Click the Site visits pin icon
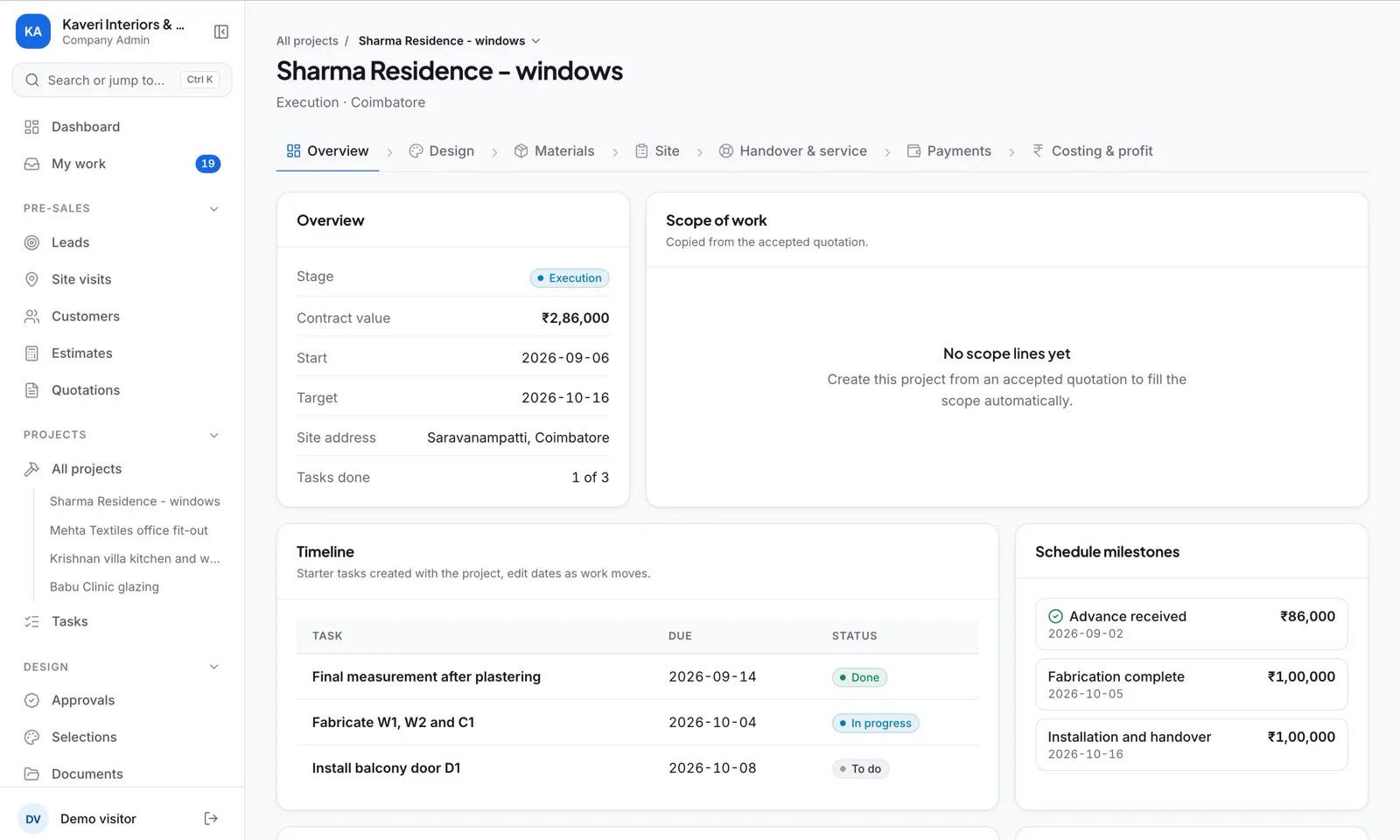 point(31,279)
